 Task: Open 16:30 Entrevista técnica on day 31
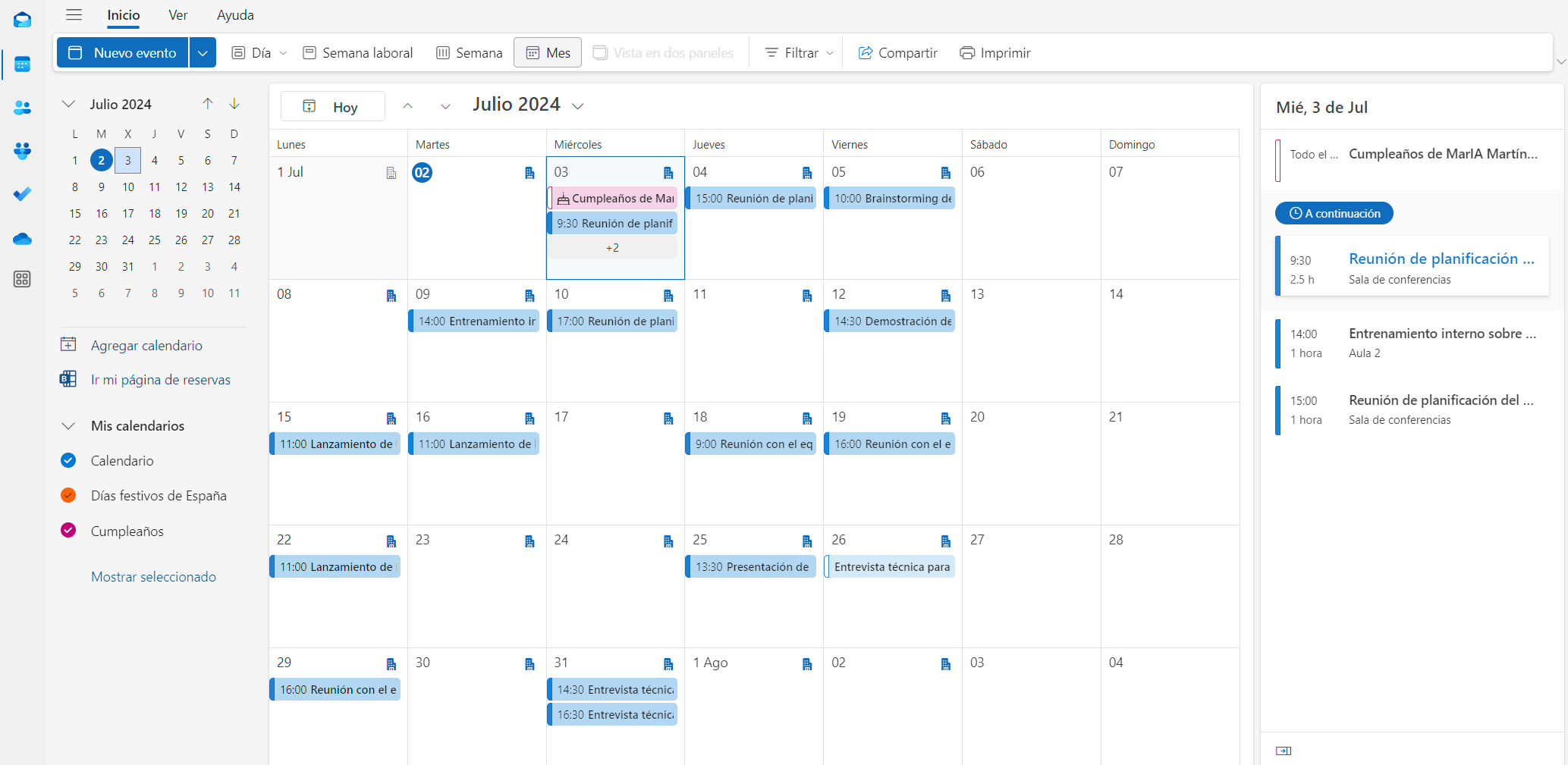(613, 714)
